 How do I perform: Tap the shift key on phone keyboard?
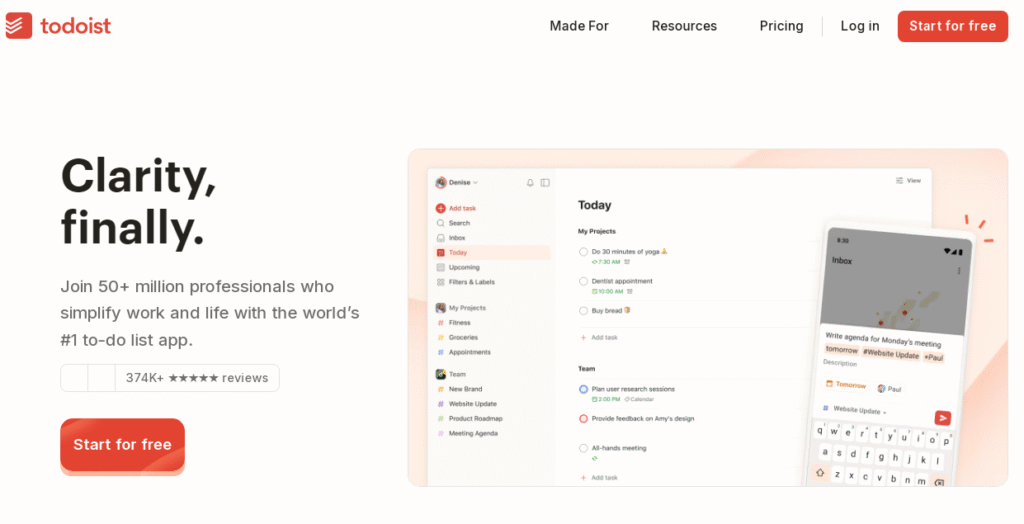point(820,472)
